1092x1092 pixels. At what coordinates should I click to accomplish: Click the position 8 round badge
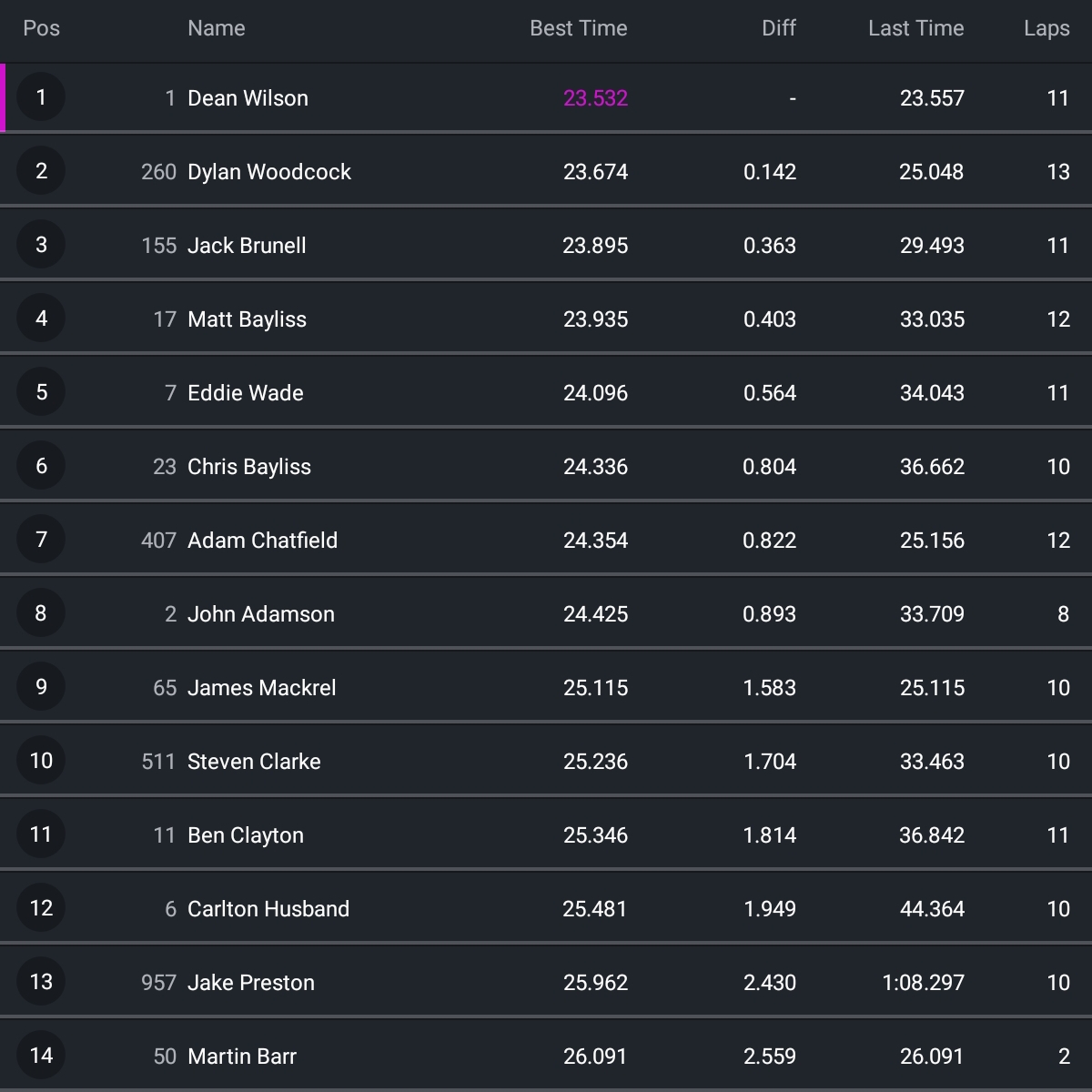[x=41, y=613]
